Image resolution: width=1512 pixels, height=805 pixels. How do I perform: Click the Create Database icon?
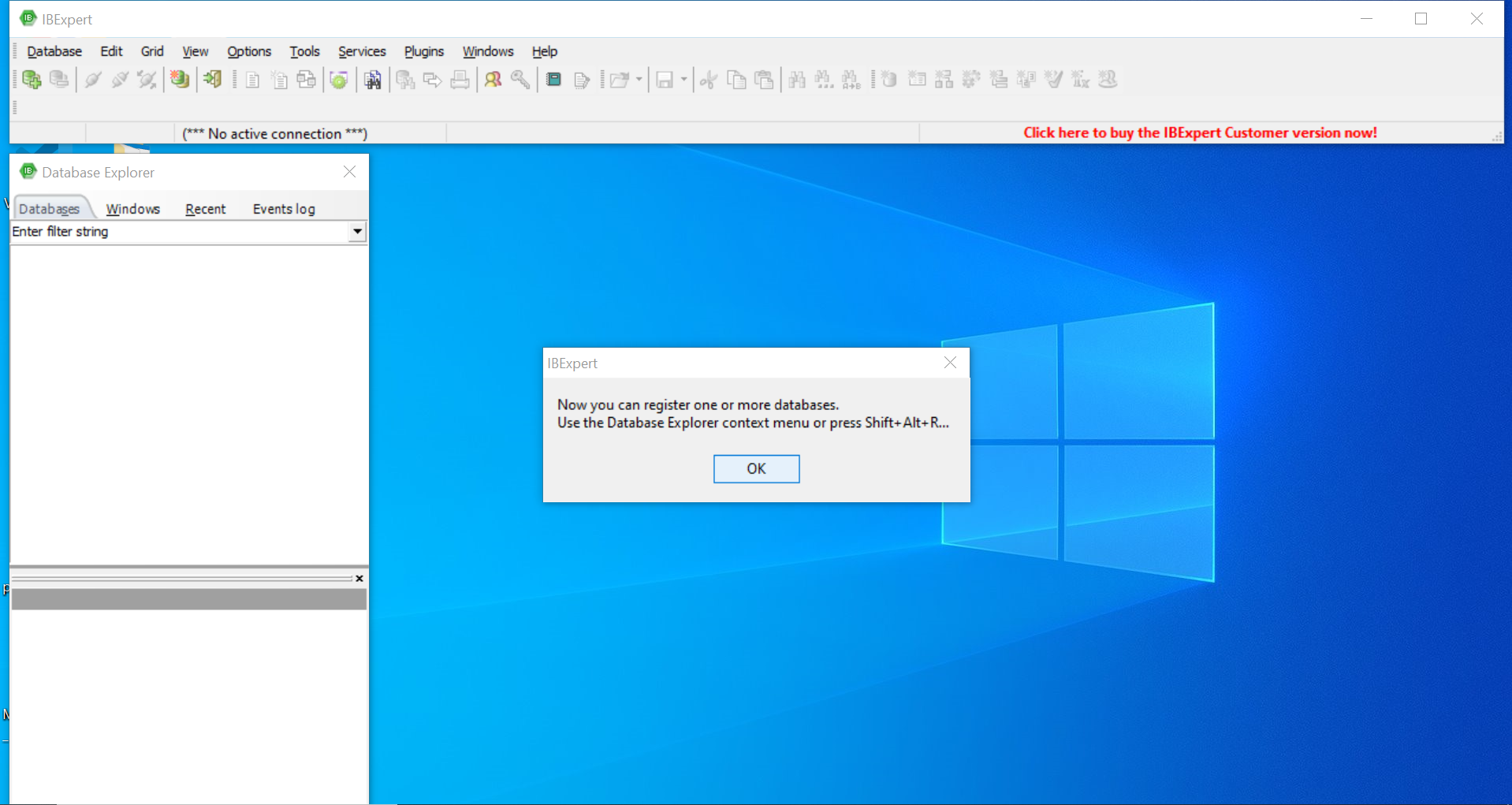coord(180,80)
